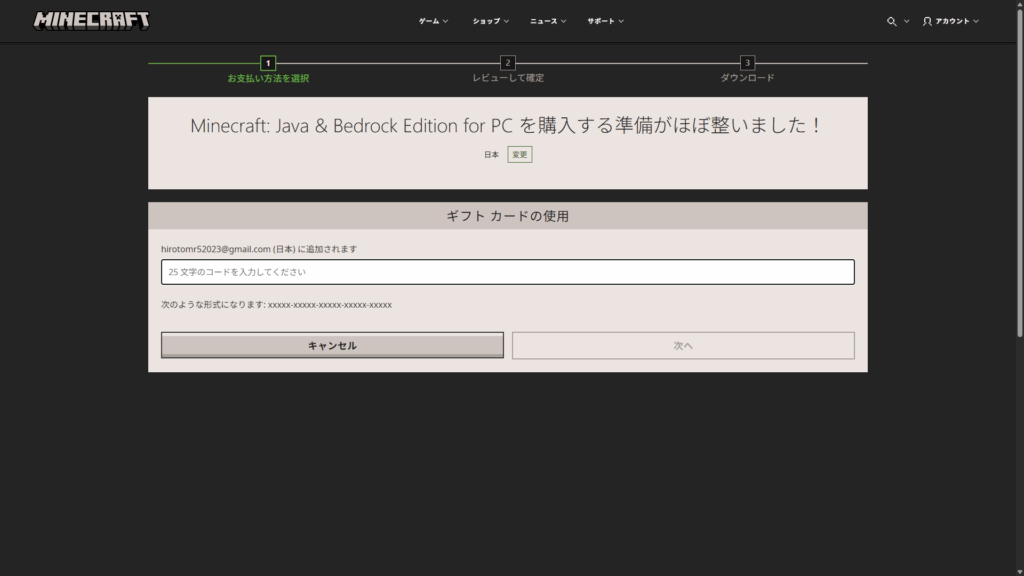This screenshot has height=576, width=1024.
Task: Click the code format hint text
Action: tap(276, 305)
